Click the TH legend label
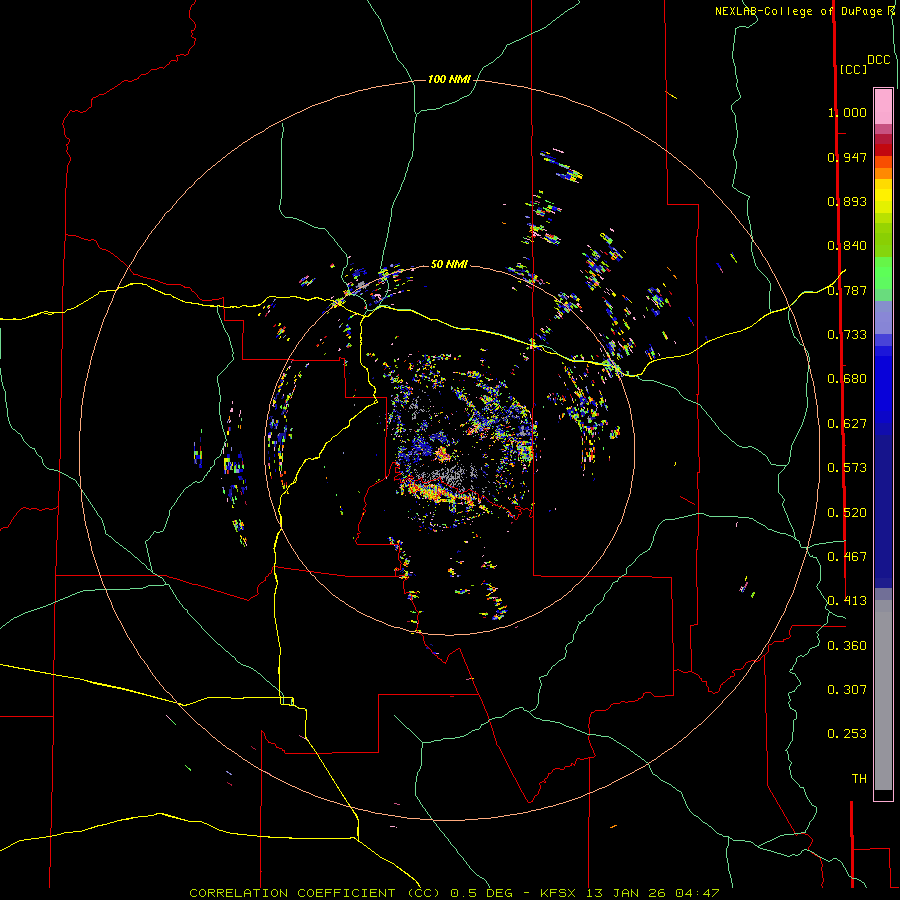This screenshot has height=900, width=900. [x=859, y=779]
